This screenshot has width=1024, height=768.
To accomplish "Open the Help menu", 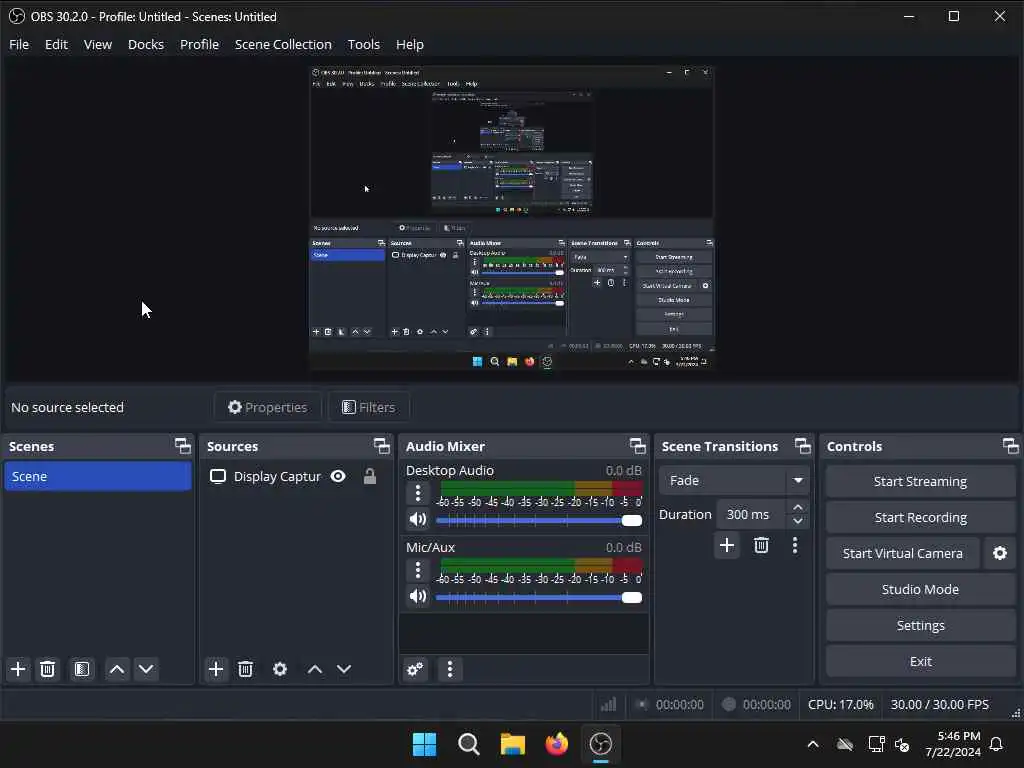I will click(410, 44).
